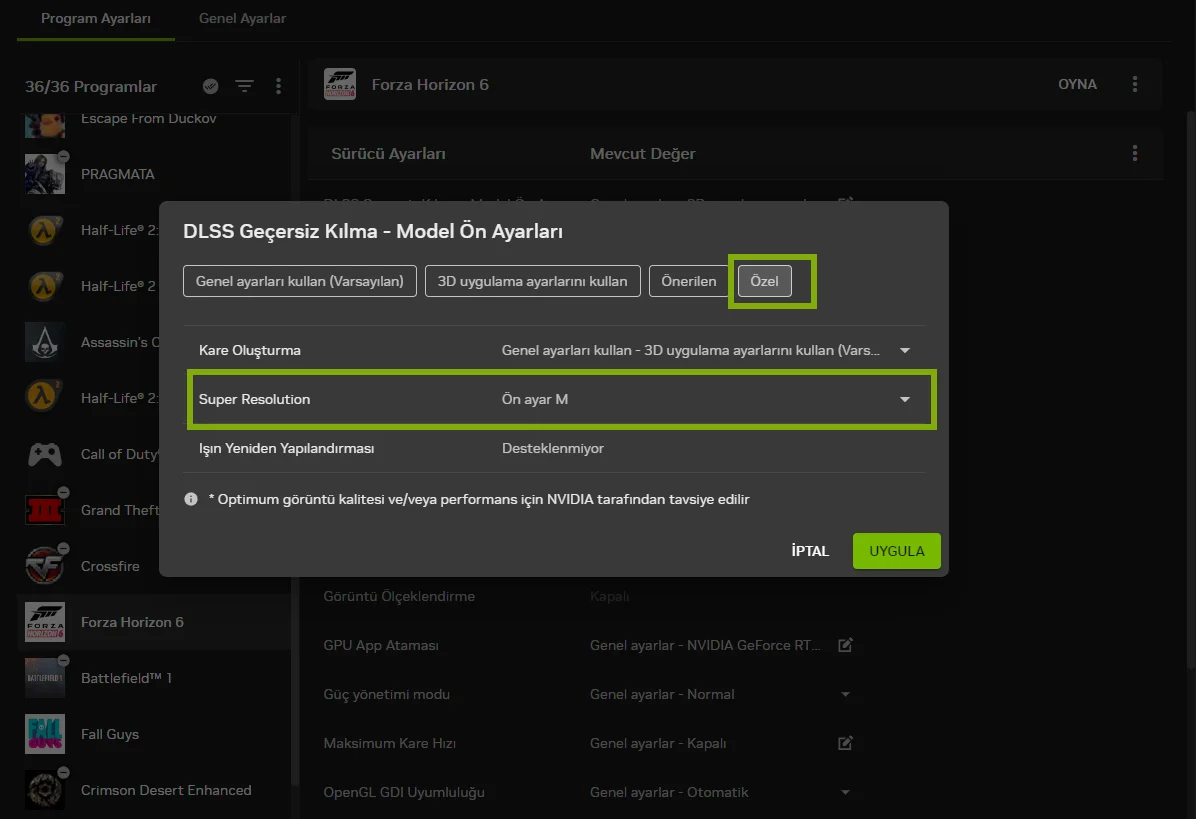This screenshot has height=819, width=1196.
Task: Select the Fall Guys game icon
Action: [x=45, y=734]
